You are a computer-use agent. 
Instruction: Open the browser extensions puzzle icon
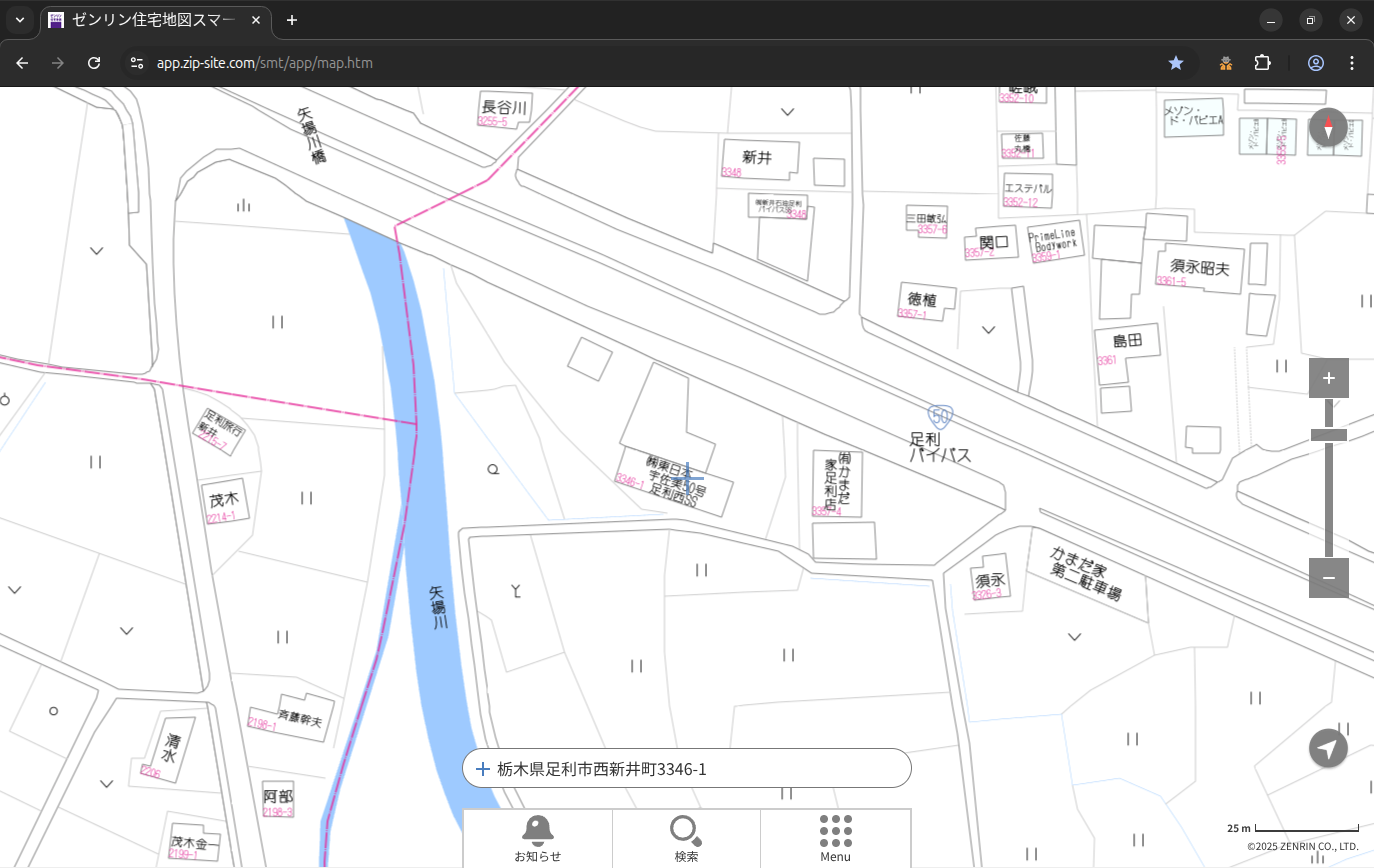point(1262,63)
